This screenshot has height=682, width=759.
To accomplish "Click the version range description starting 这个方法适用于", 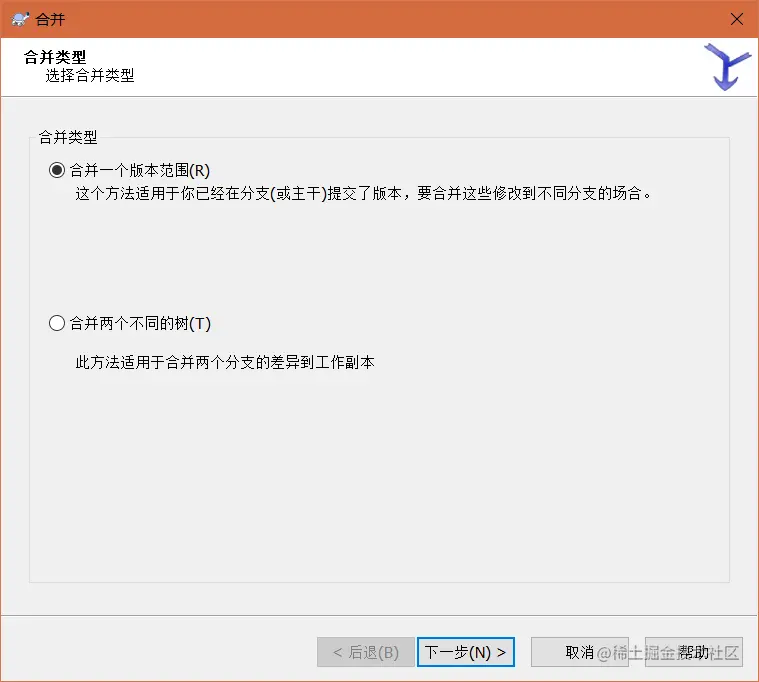I will pyautogui.click(x=364, y=194).
